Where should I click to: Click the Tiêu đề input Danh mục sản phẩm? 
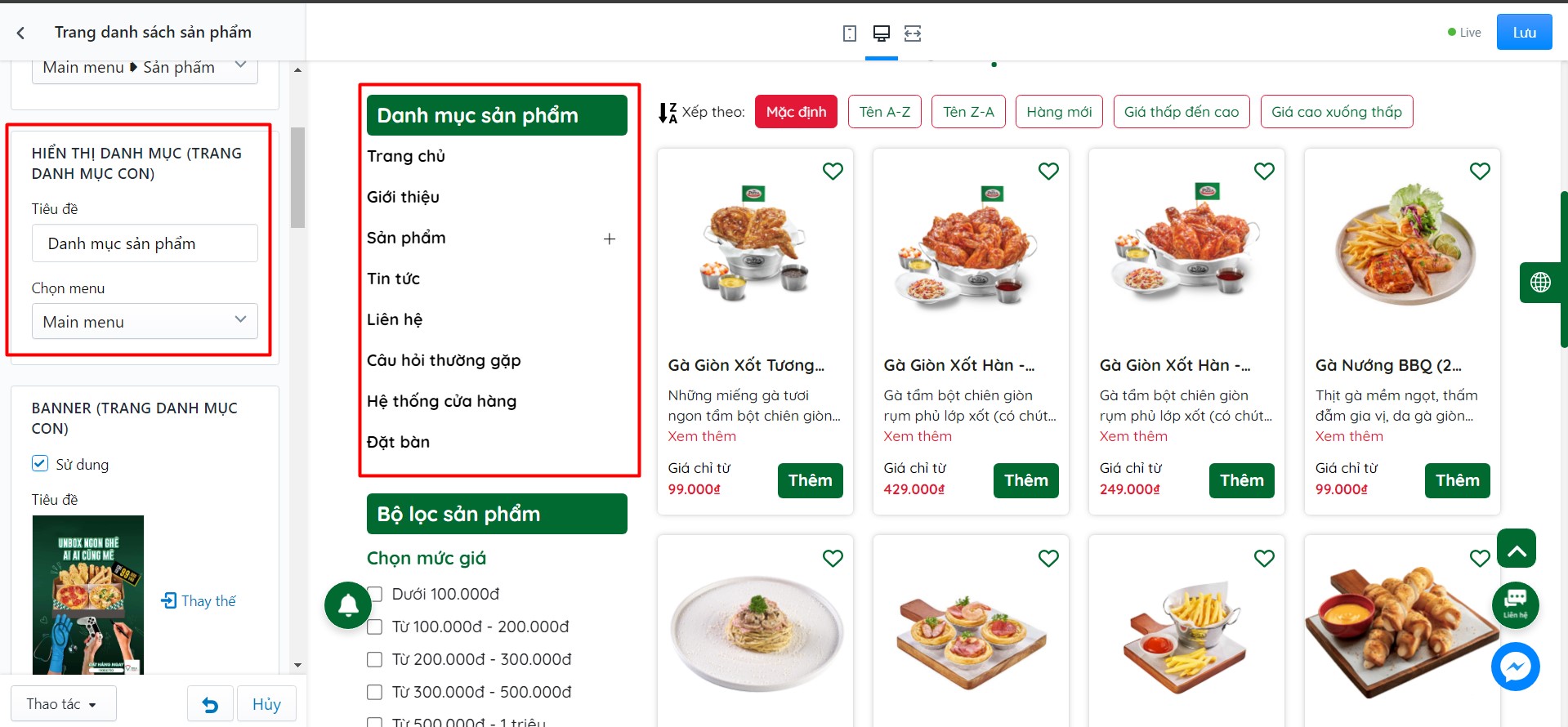tap(145, 243)
